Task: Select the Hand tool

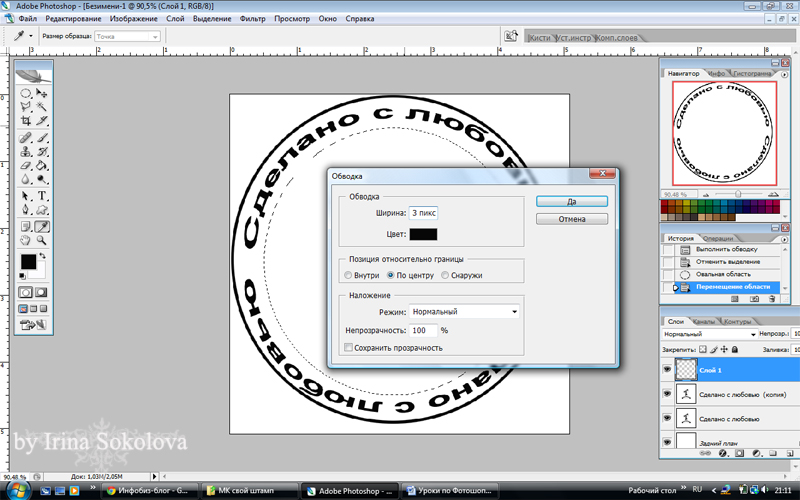Action: 26,240
